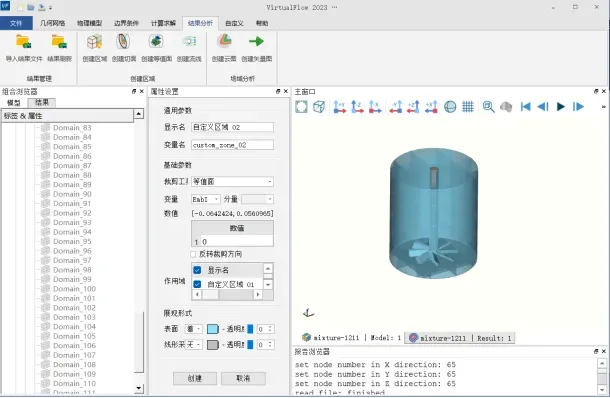The width and height of the screenshot is (610, 398).
Task: Click the gray cloud icon in viewport toolbar
Action: pyautogui.click(x=506, y=107)
